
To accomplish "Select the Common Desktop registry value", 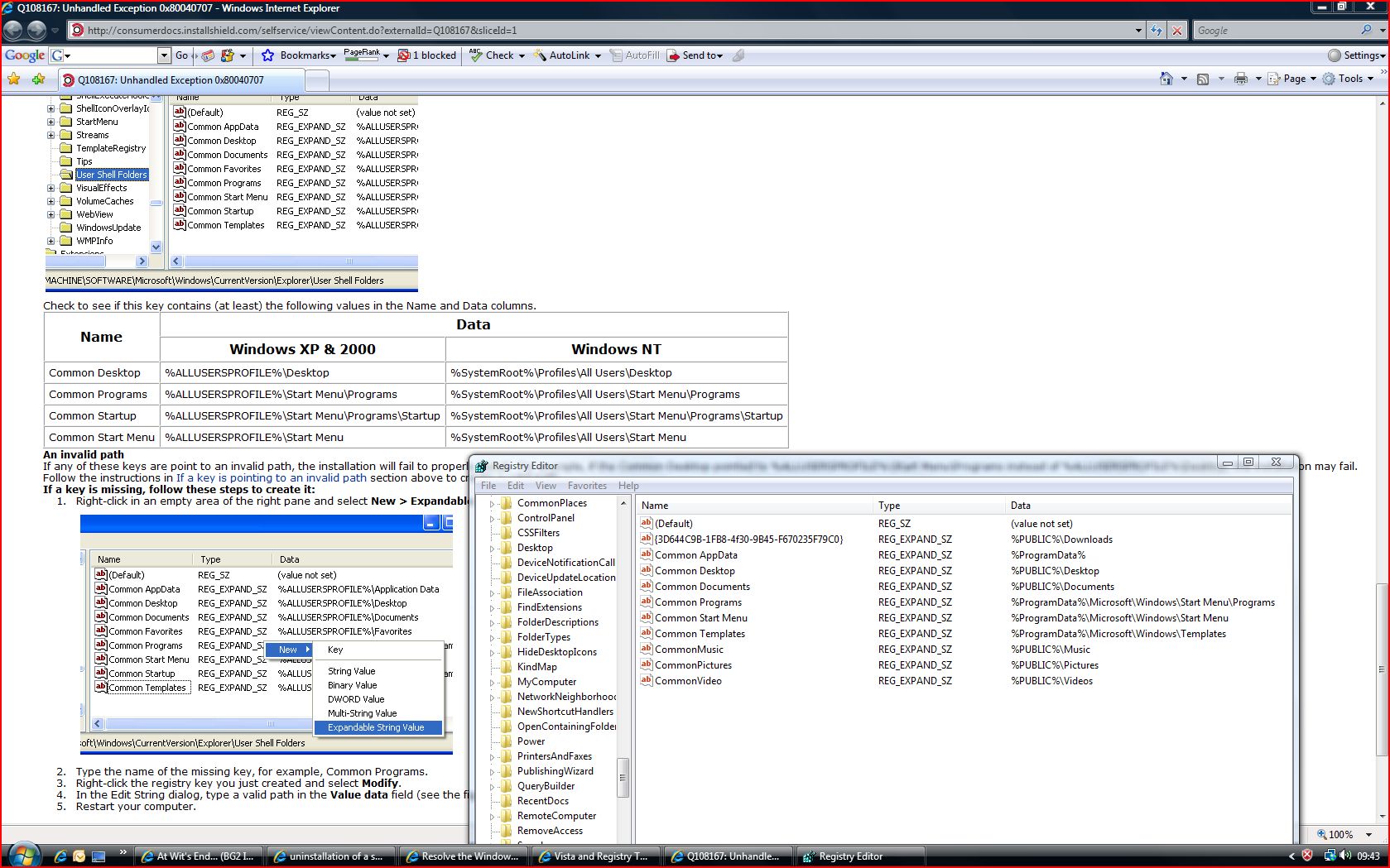I will point(695,571).
